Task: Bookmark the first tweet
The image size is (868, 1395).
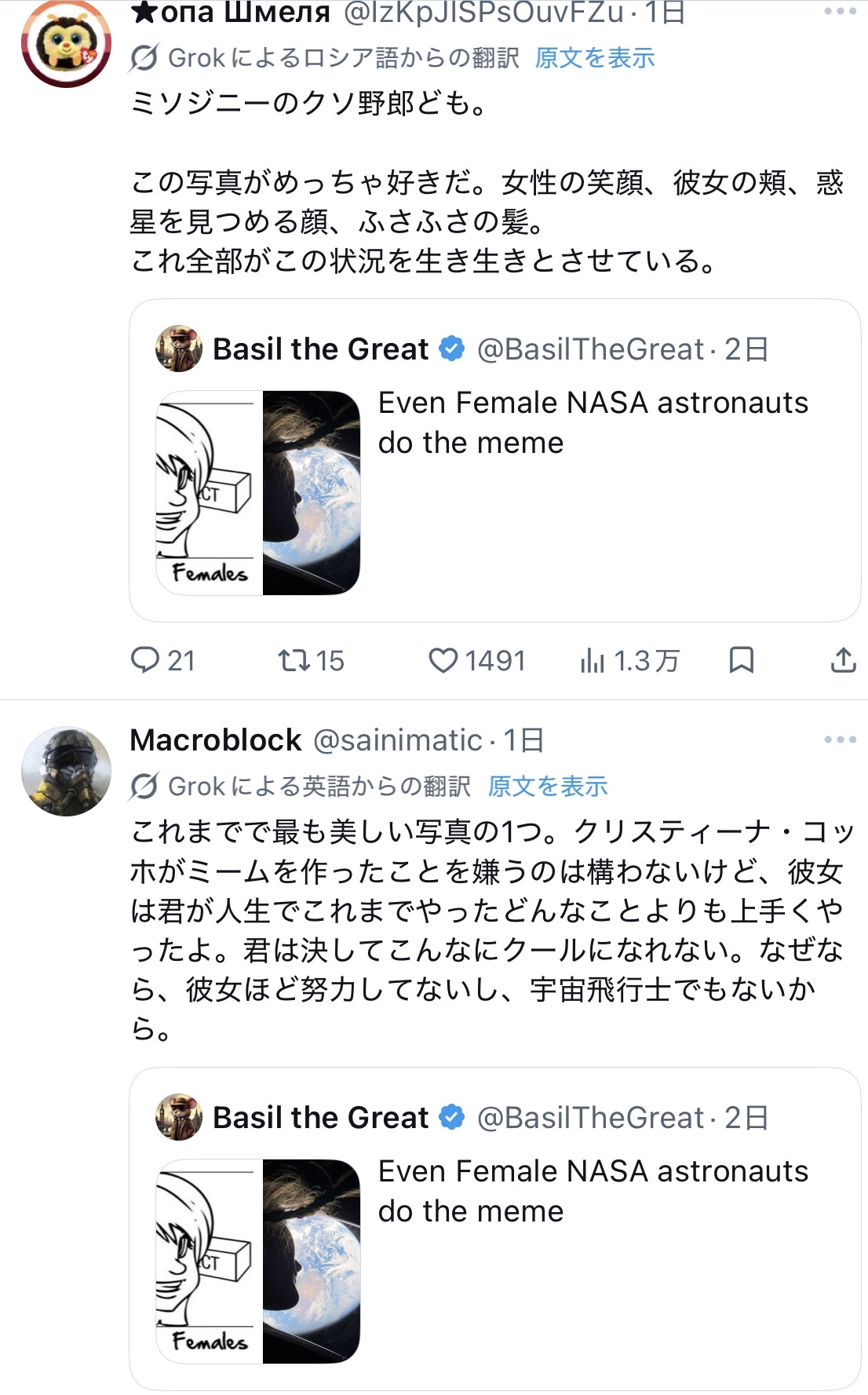Action: [741, 660]
